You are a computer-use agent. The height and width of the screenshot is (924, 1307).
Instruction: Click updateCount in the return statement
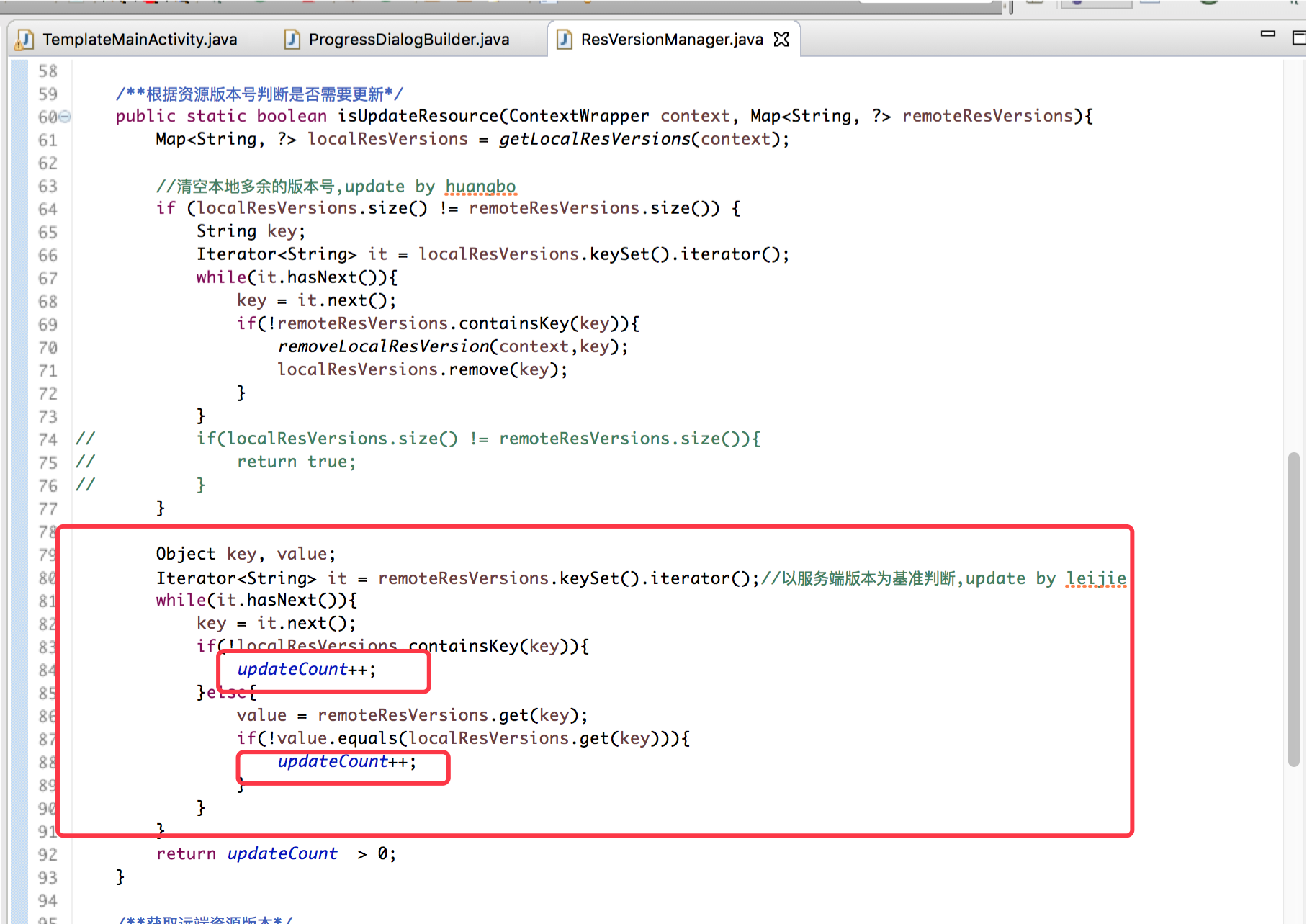[x=282, y=853]
